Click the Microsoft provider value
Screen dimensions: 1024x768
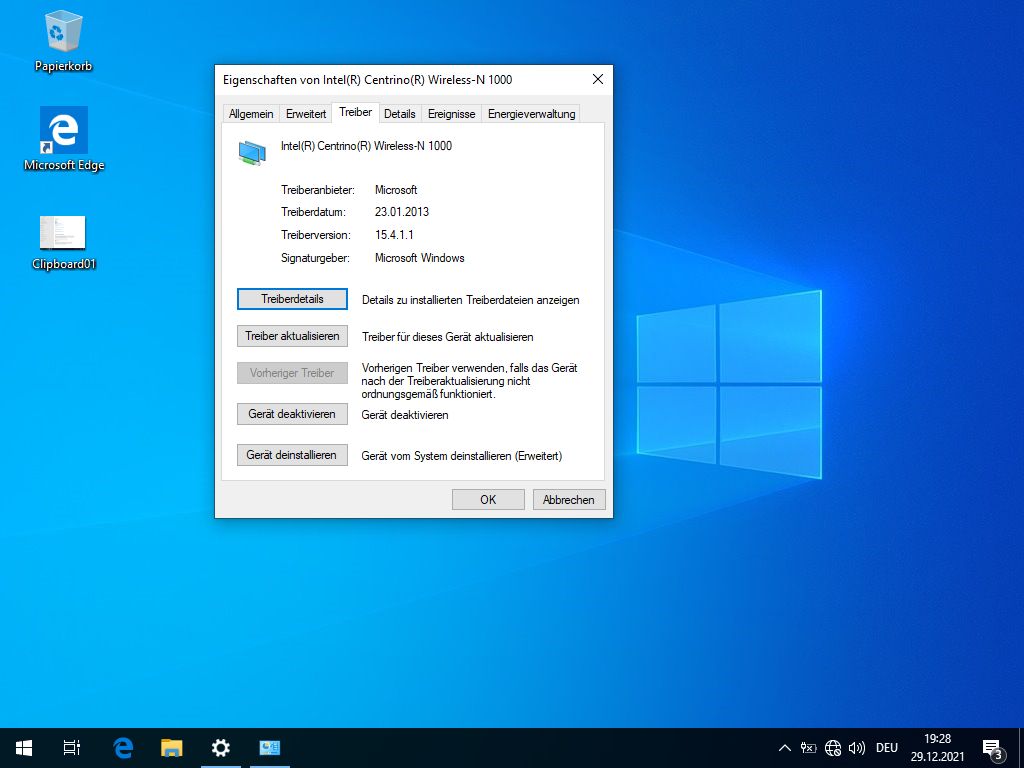pyautogui.click(x=396, y=190)
